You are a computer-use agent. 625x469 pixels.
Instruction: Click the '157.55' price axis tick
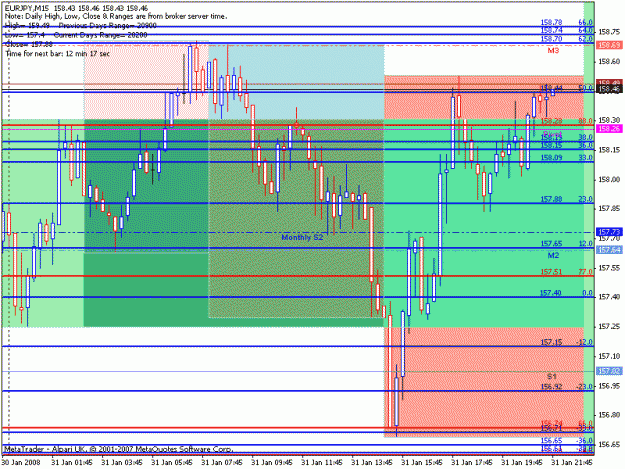[x=609, y=268]
